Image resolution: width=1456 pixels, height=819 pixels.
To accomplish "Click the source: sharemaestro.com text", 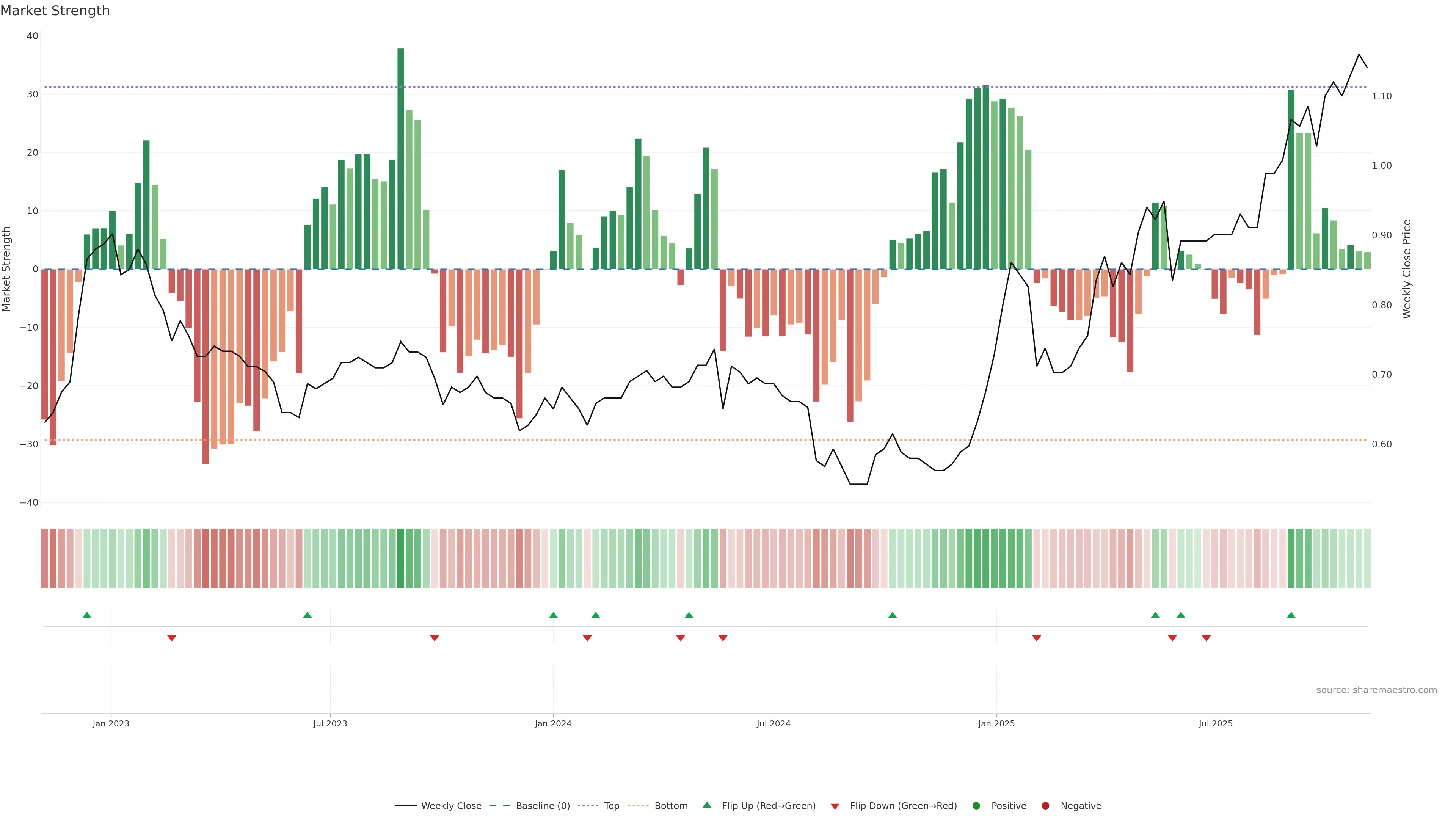I will (1376, 690).
